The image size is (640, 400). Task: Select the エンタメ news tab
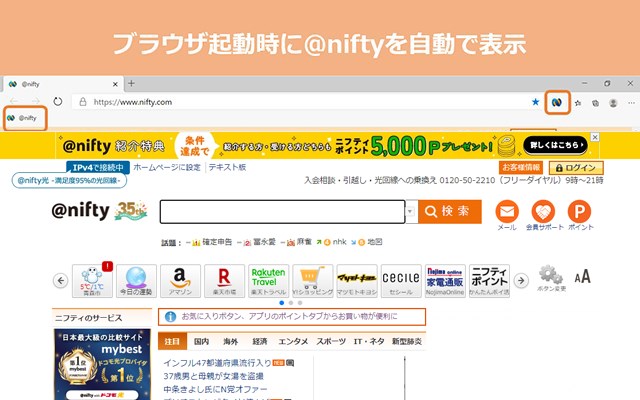293,341
